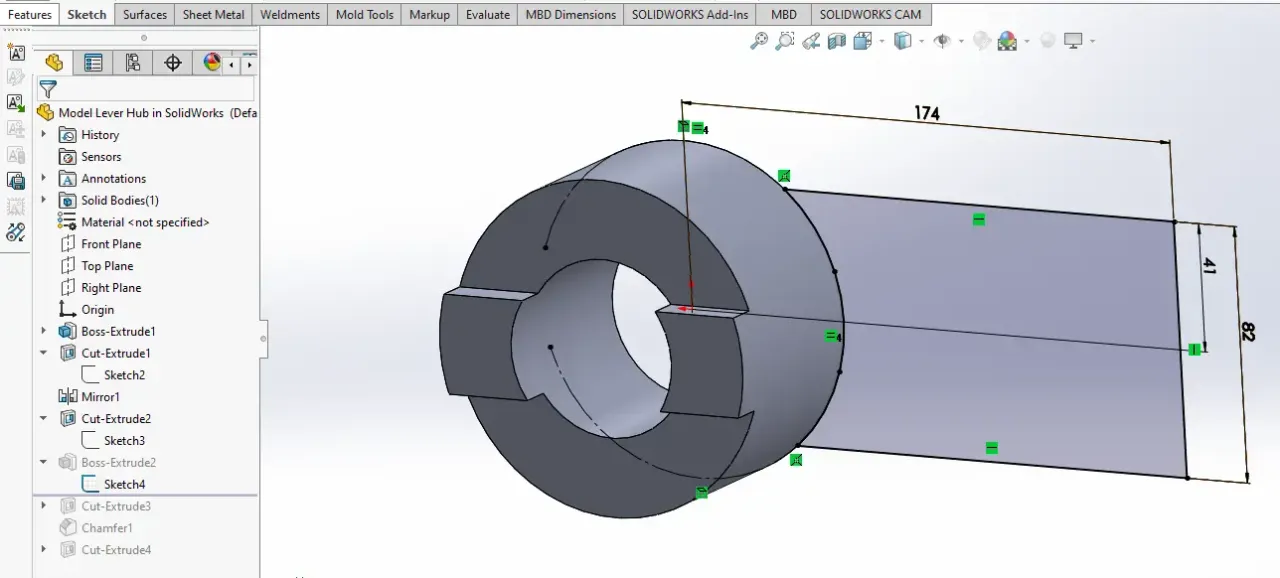
Task: Click the Previous View icon
Action: click(811, 41)
